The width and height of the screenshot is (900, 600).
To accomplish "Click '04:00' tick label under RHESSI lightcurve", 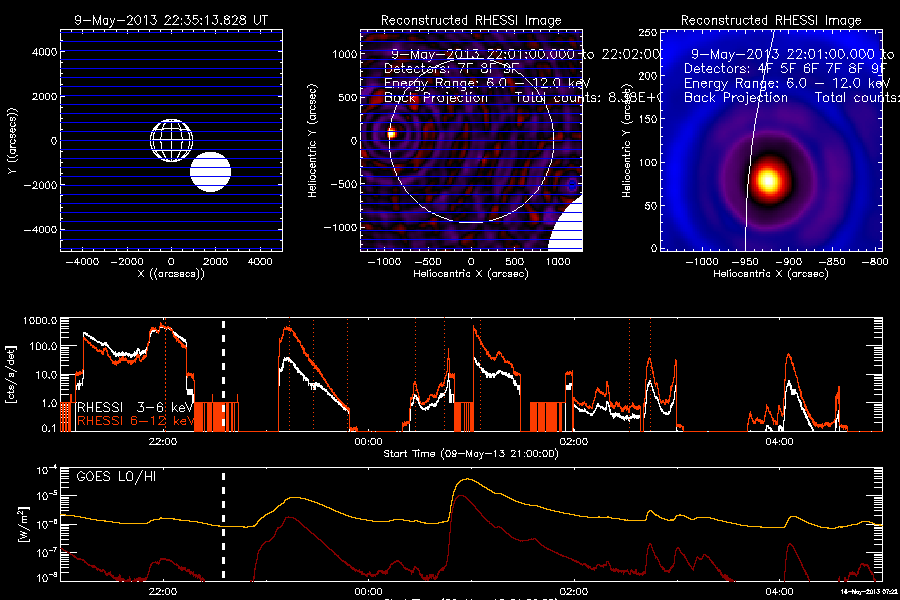I will [779, 441].
